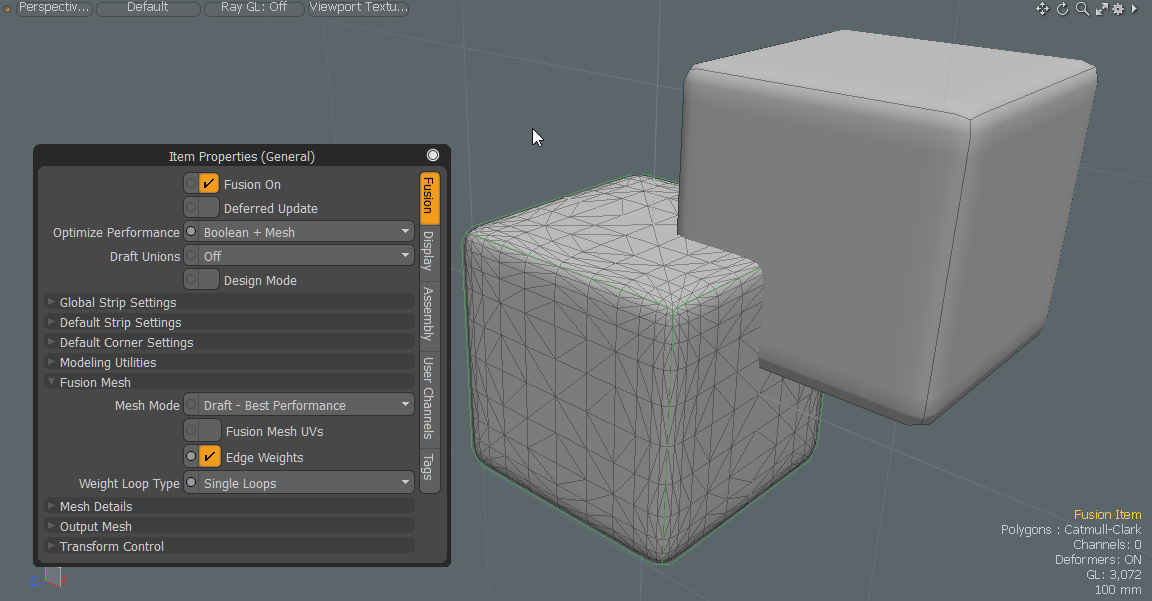The height and width of the screenshot is (601, 1152).
Task: Click the Perspective view type button
Action: click(x=54, y=8)
